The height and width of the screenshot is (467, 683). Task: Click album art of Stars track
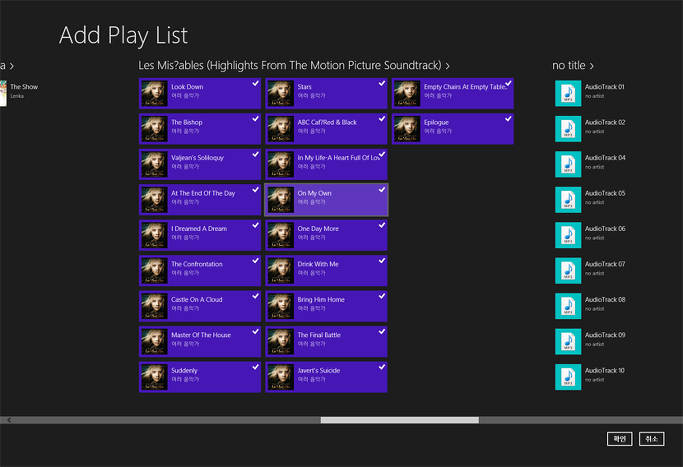[x=280, y=93]
